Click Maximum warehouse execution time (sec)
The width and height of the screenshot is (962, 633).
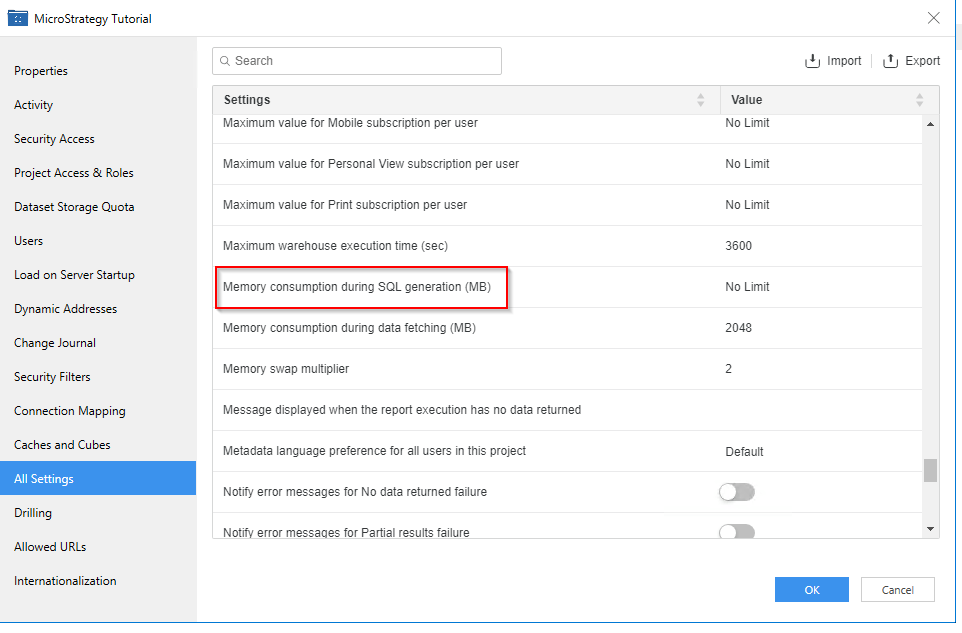pyautogui.click(x=336, y=246)
